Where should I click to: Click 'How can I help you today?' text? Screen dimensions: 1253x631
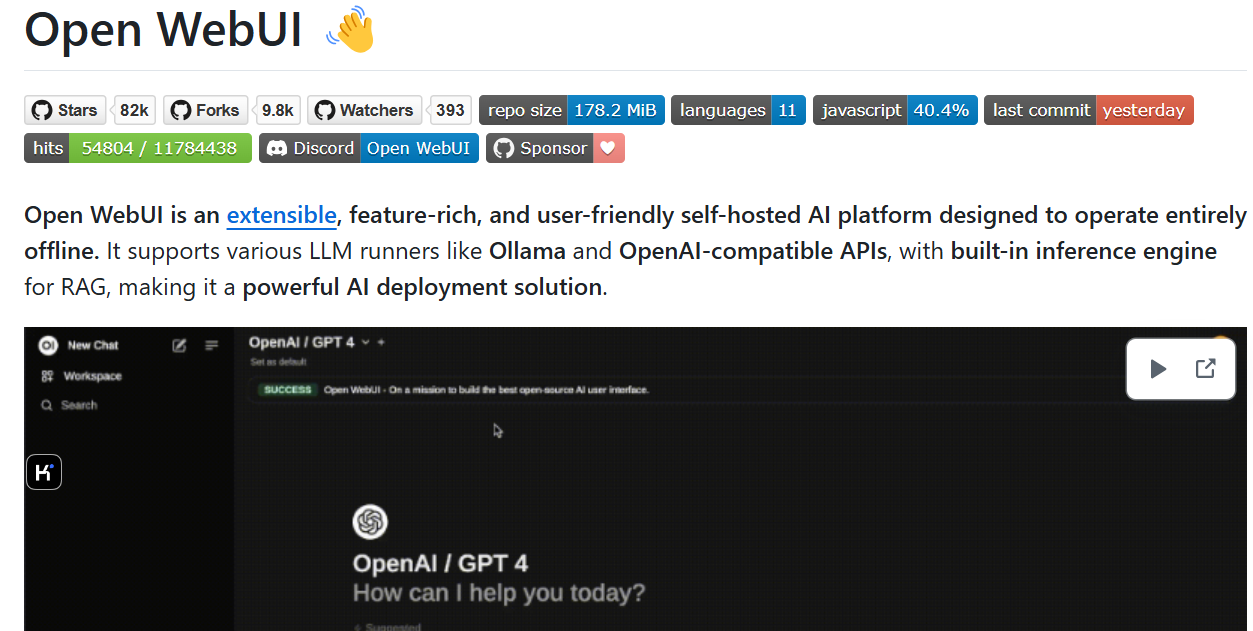click(499, 593)
